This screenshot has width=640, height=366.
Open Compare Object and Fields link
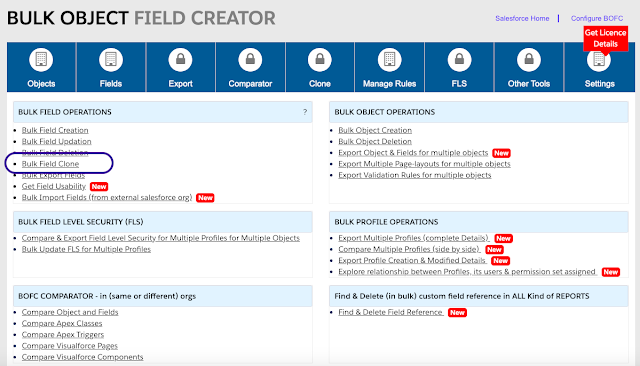point(70,312)
